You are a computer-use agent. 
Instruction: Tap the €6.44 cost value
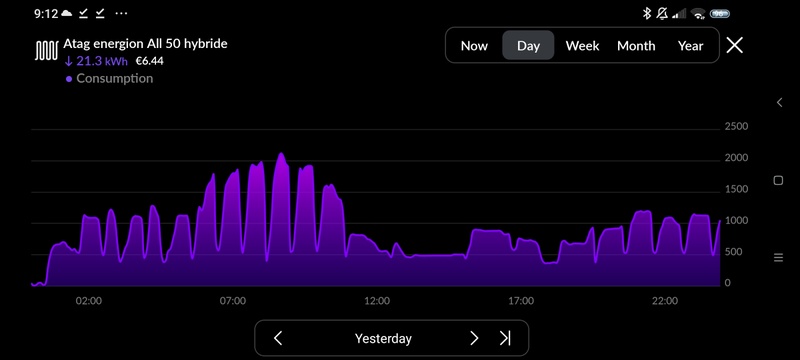tap(149, 62)
